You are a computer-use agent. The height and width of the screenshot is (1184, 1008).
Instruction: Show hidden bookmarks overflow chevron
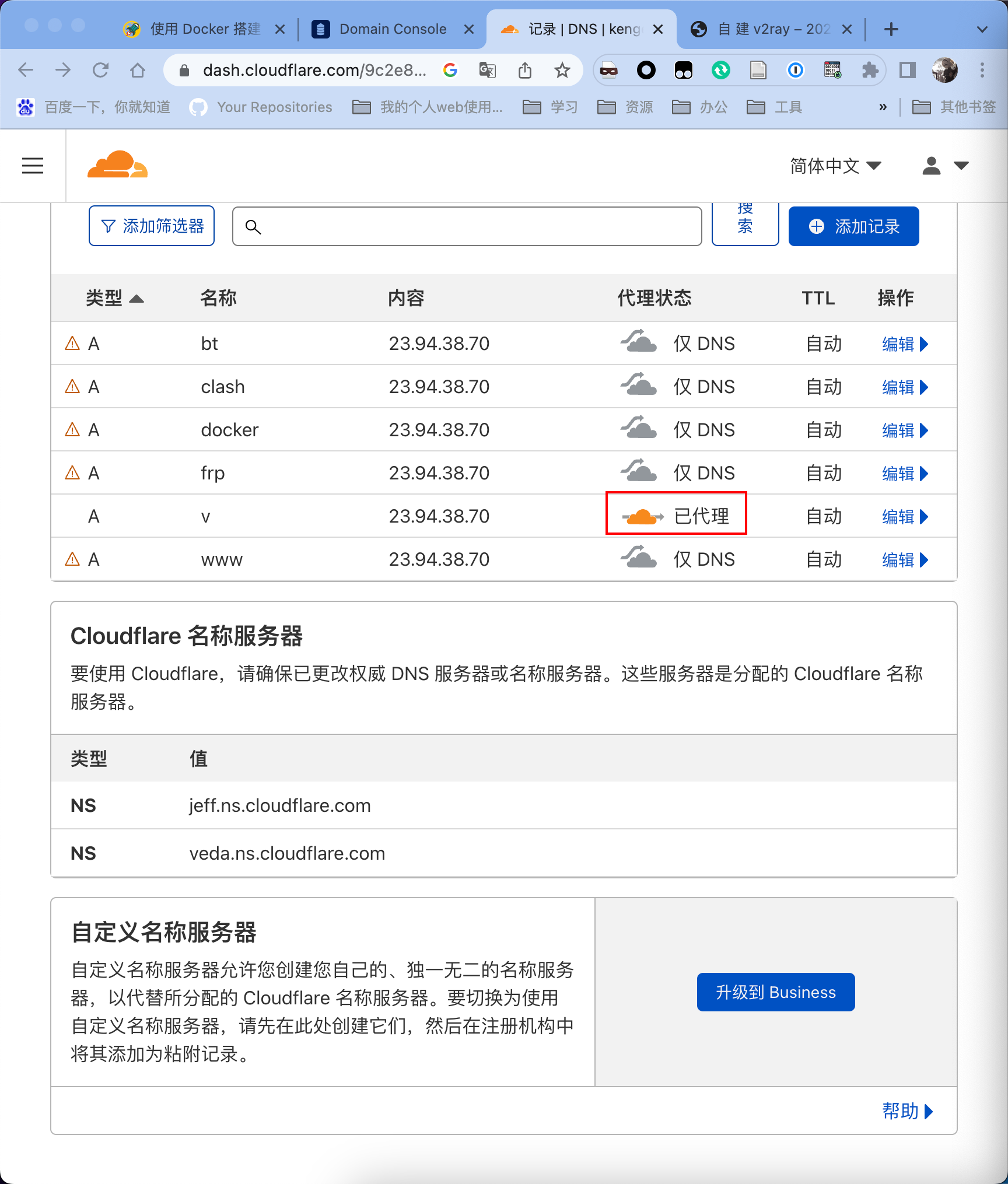[883, 107]
